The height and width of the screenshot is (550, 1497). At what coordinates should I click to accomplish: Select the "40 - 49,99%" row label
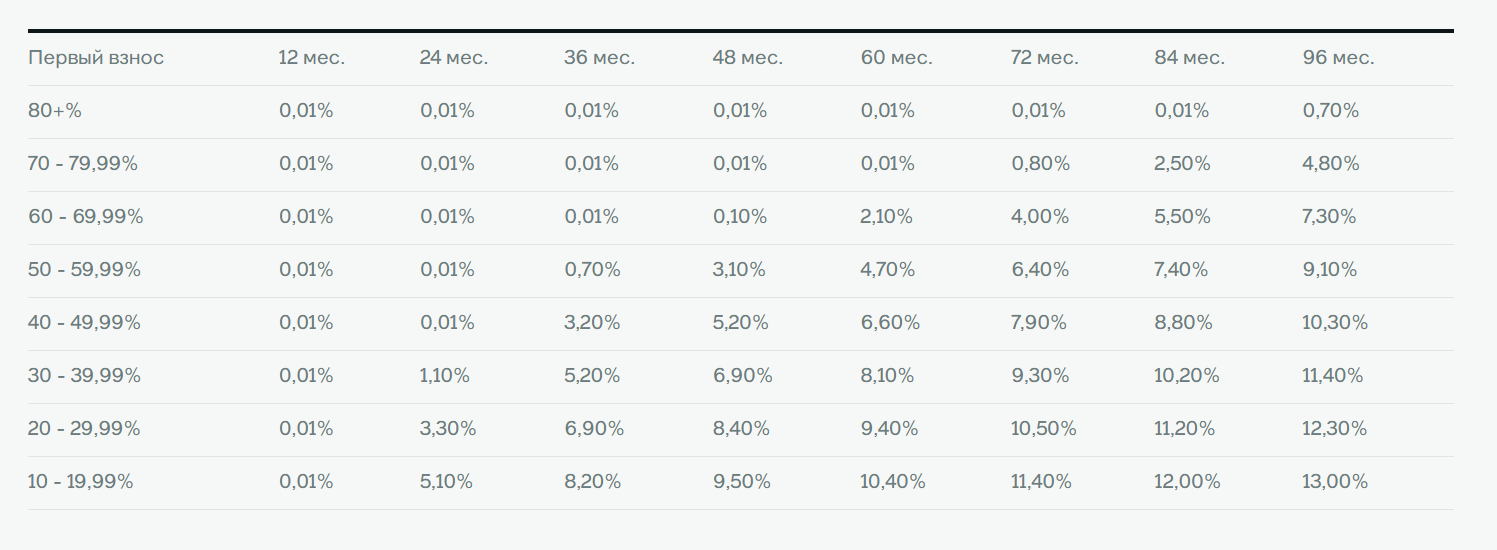click(x=85, y=323)
